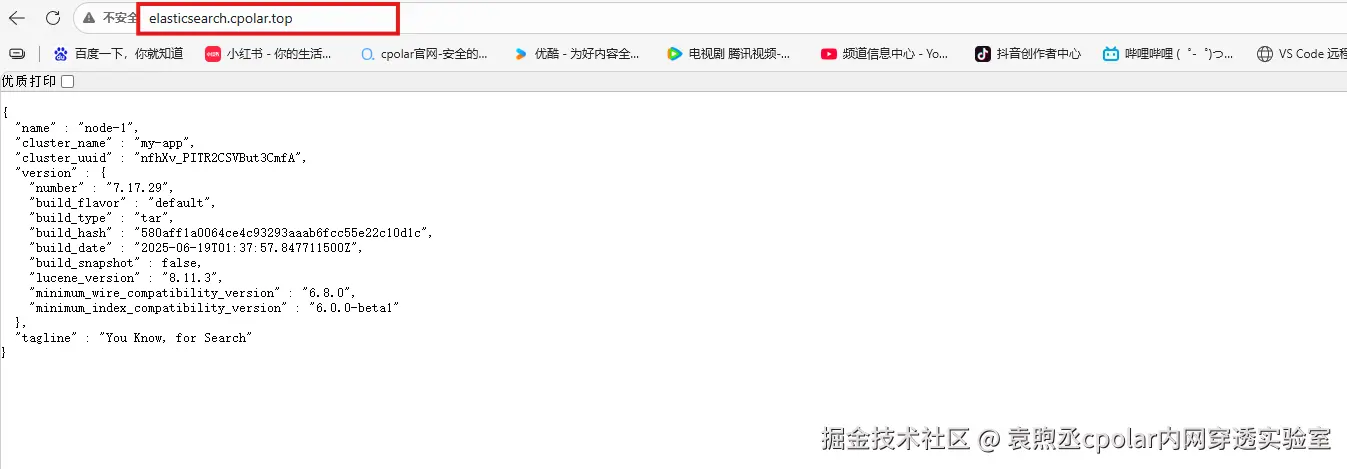Toggle the 优质打印 pretty-print checkbox
This screenshot has width=1347, height=469.
[x=67, y=81]
